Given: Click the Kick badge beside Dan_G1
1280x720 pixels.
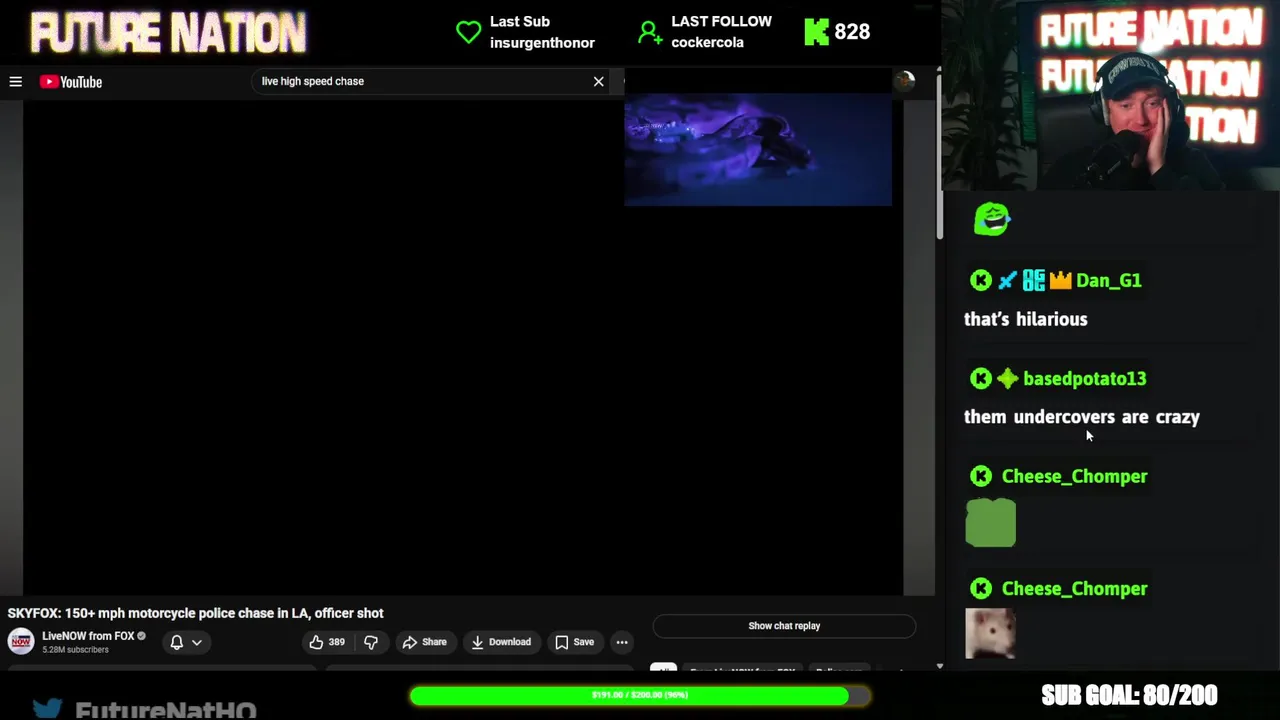Looking at the screenshot, I should [981, 281].
